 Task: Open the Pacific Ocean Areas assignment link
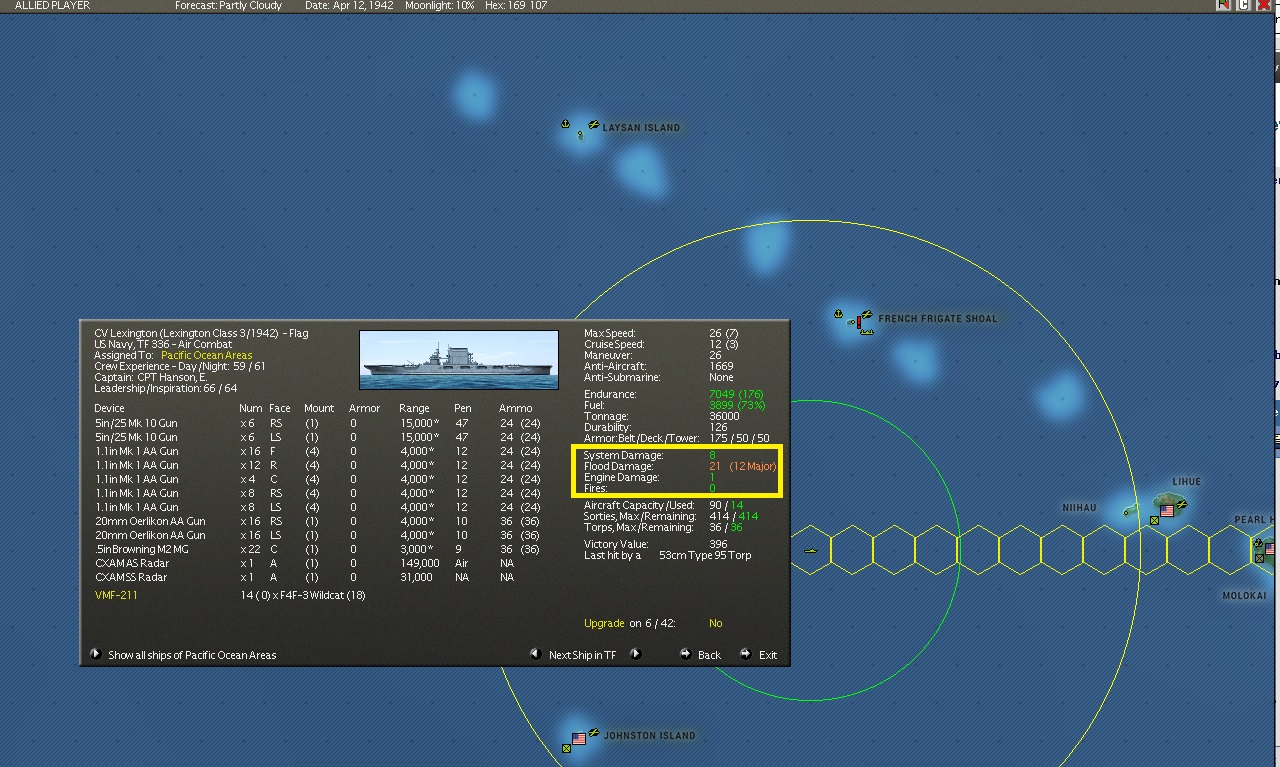(206, 355)
